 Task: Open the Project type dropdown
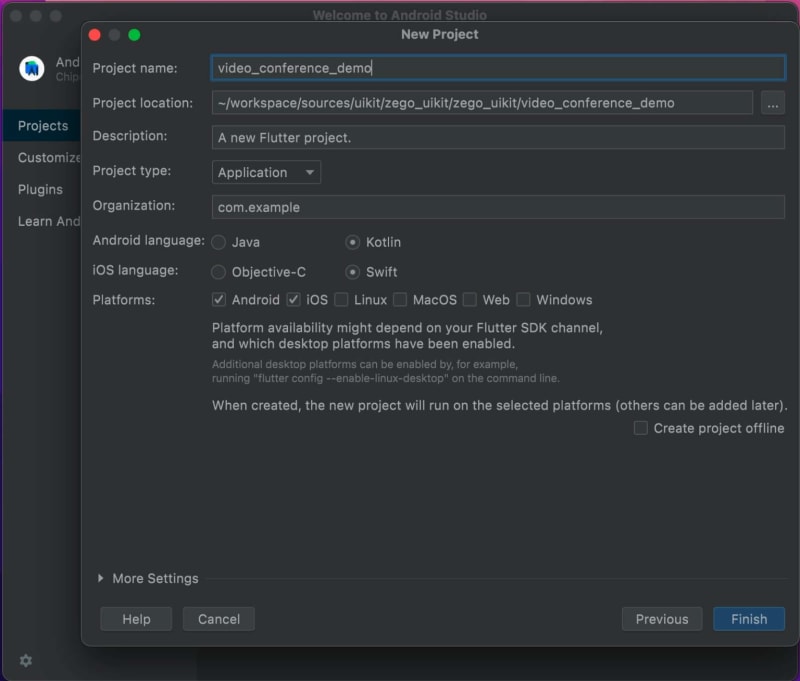tap(266, 172)
